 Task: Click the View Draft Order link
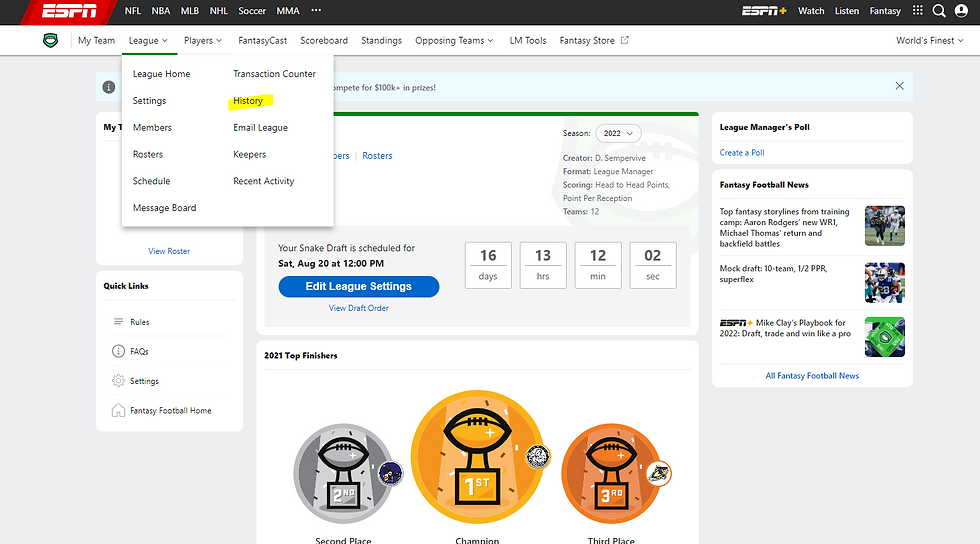coord(359,308)
